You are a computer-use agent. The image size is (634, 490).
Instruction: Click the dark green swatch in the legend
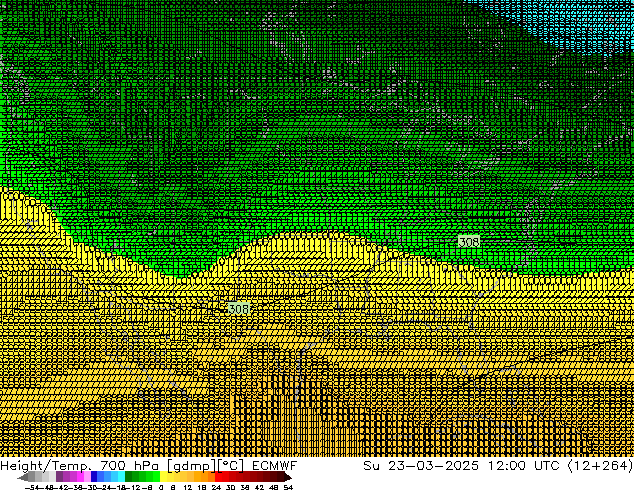tap(128, 477)
